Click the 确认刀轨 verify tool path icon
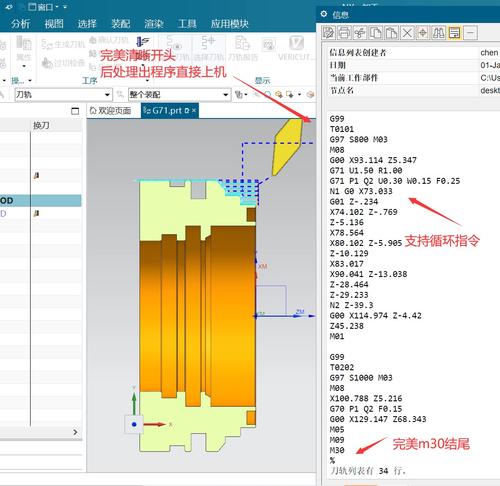 [92, 40]
